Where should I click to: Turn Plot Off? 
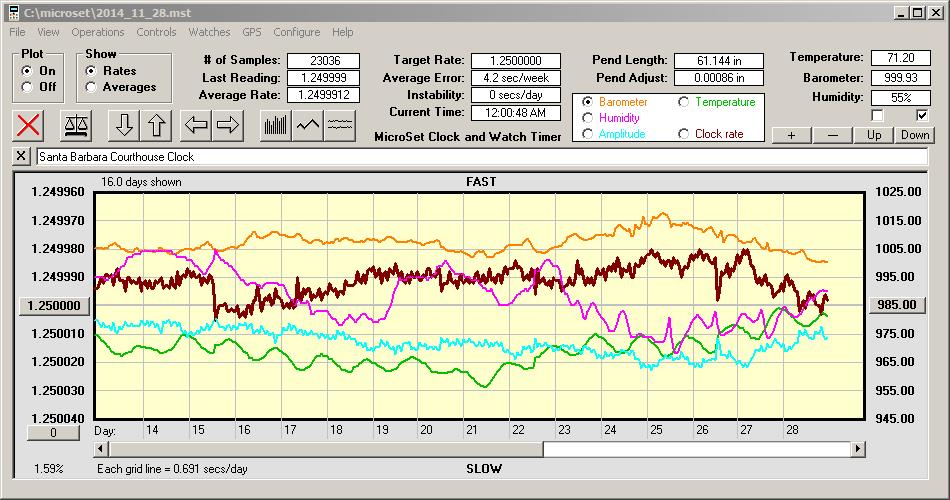(x=27, y=87)
